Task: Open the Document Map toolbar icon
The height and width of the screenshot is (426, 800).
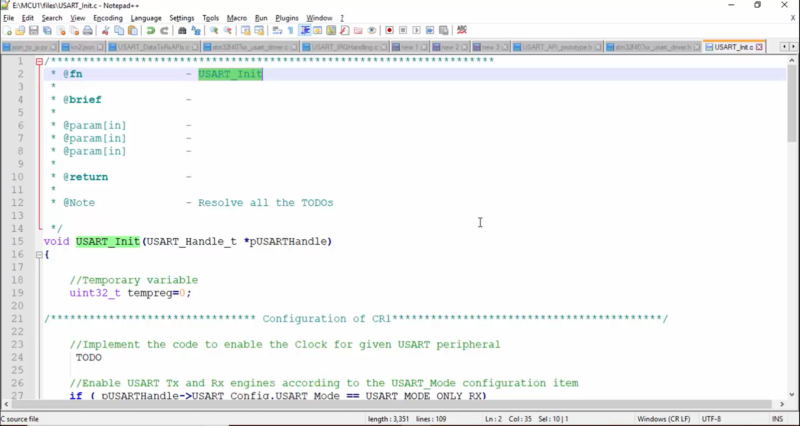Action: pos(331,31)
